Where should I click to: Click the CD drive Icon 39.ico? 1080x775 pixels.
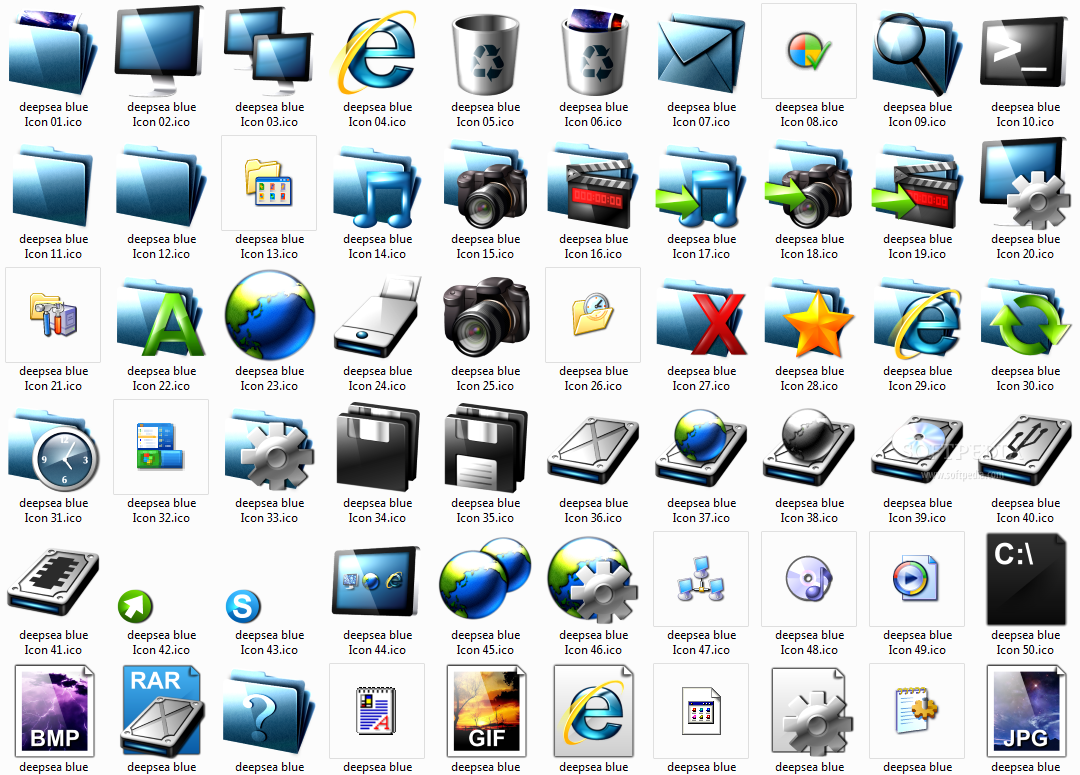(916, 451)
